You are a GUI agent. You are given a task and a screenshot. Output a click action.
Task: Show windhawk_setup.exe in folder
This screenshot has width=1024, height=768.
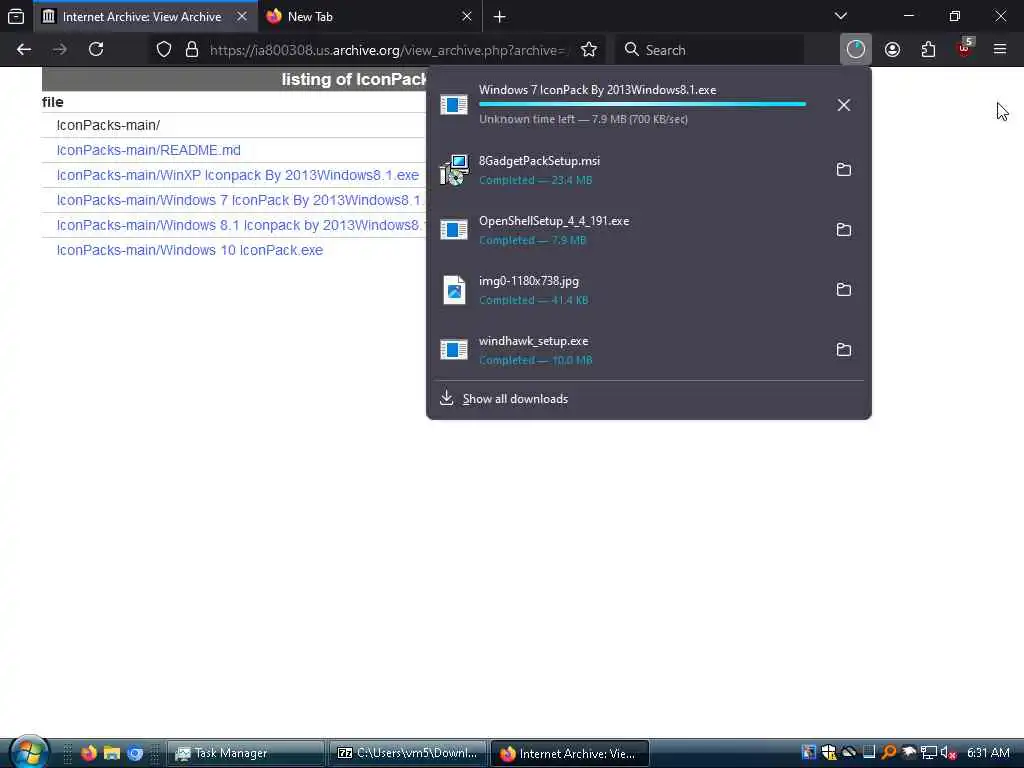(844, 350)
